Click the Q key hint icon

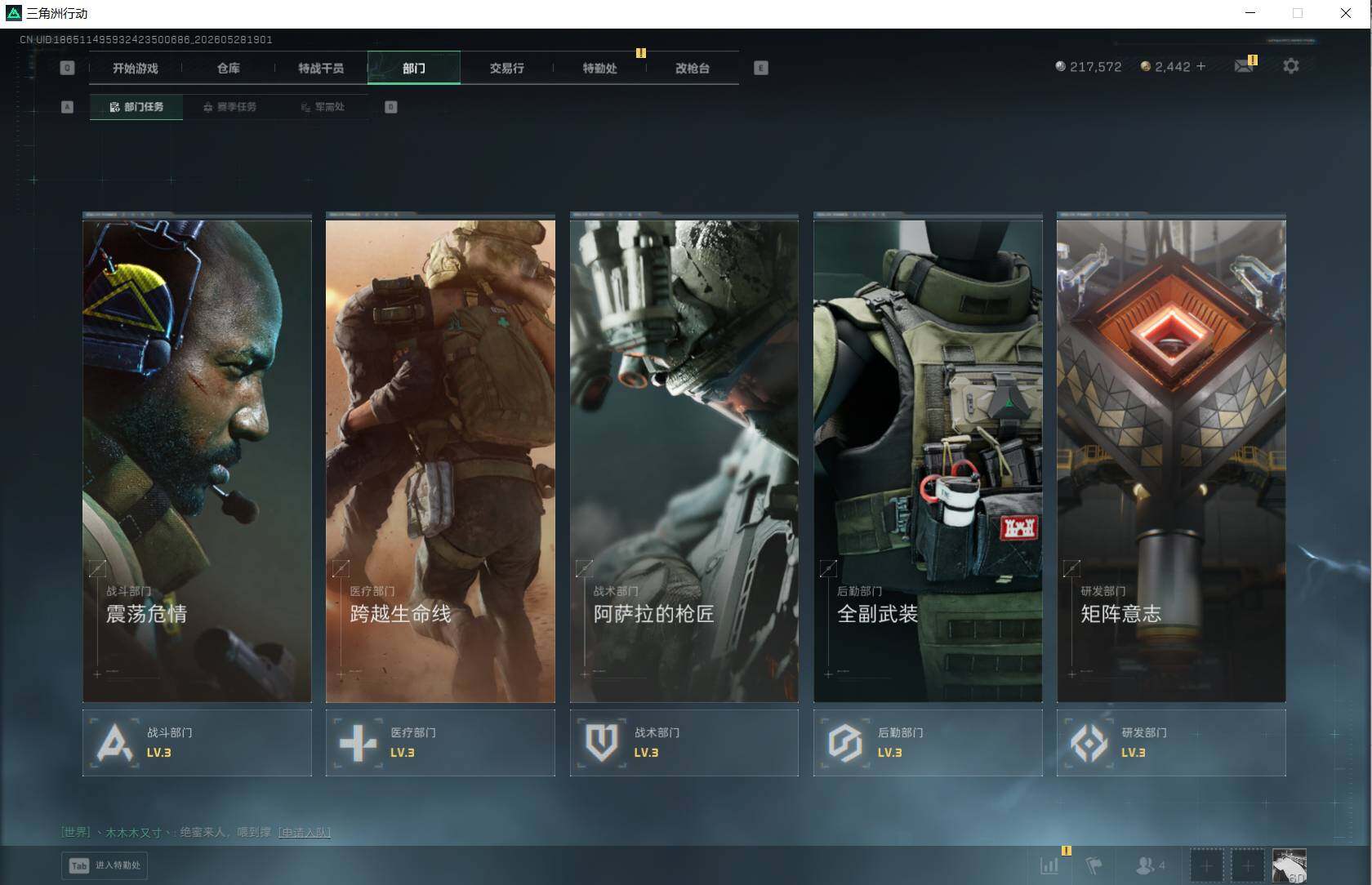tap(68, 68)
